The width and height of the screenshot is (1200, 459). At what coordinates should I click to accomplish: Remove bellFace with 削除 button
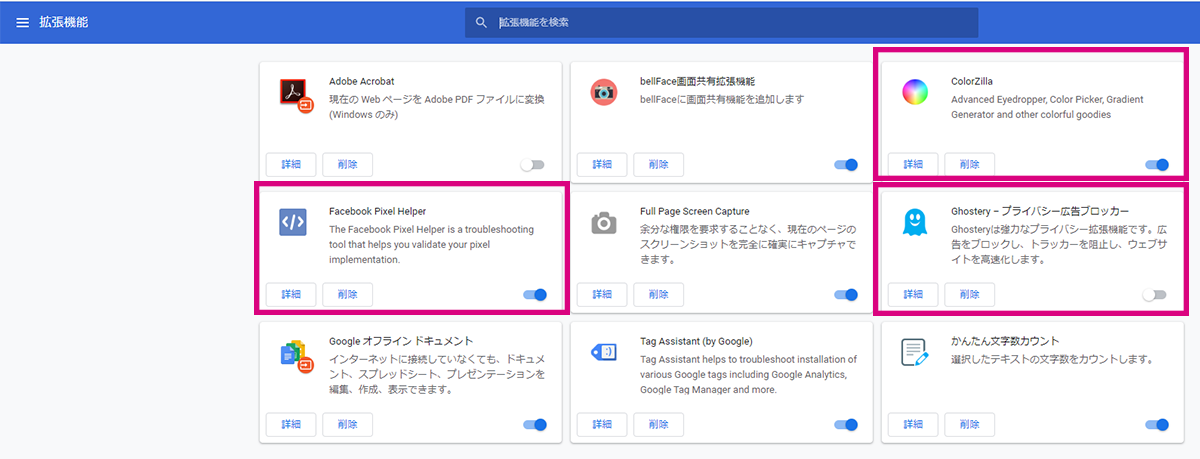[659, 165]
